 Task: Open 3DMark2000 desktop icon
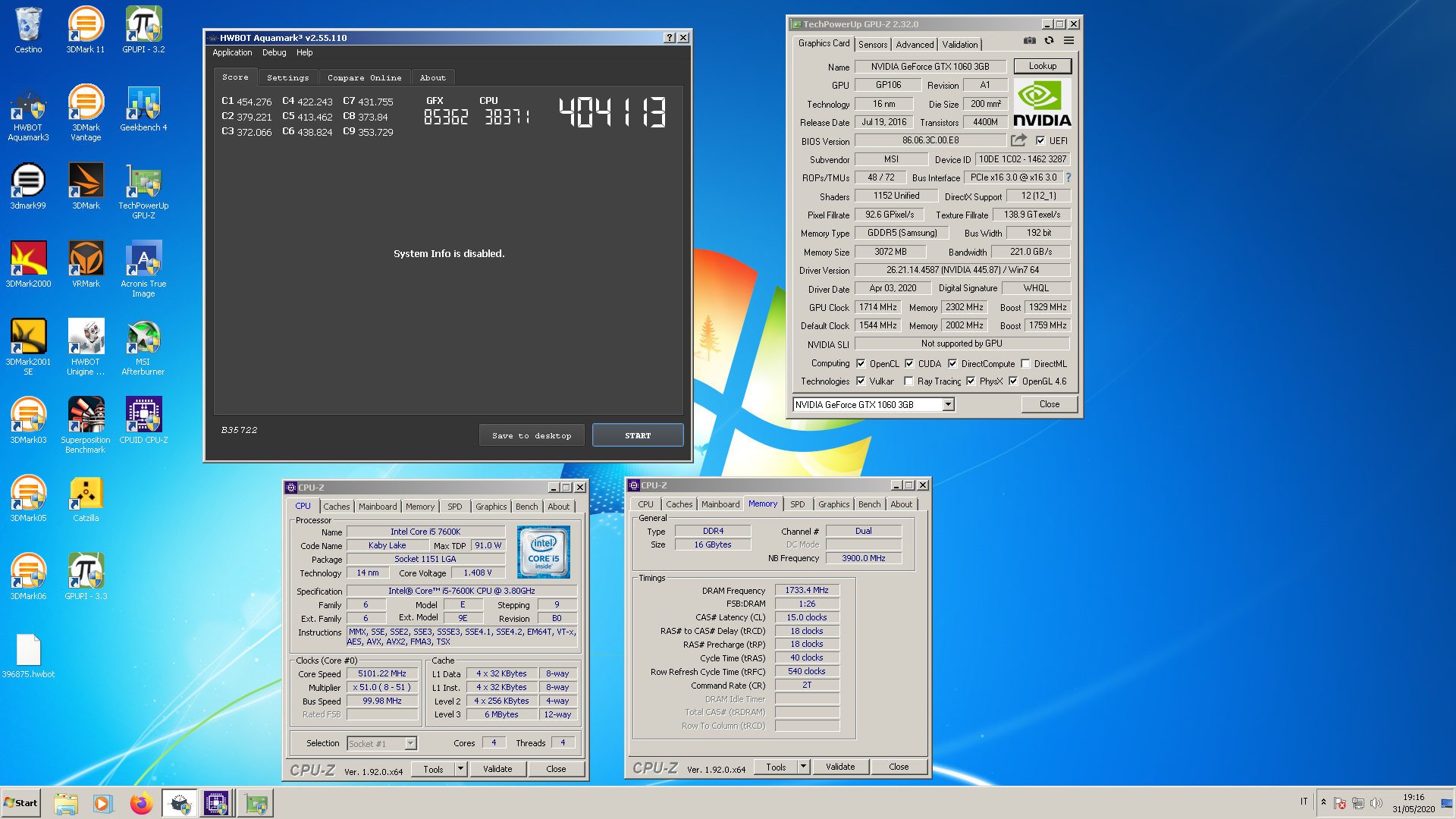[28, 265]
